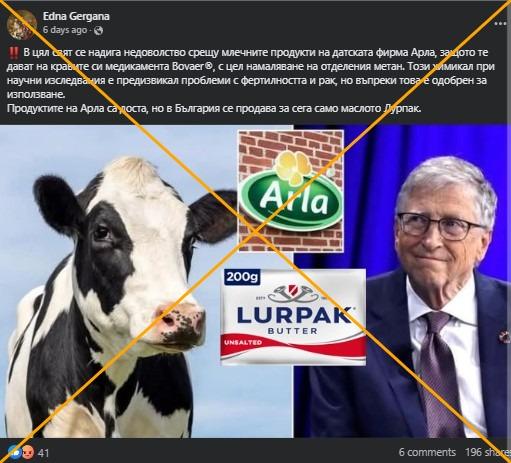Click the Лурпак word ending the post
This screenshot has height=463, width=511.
(x=402, y=108)
